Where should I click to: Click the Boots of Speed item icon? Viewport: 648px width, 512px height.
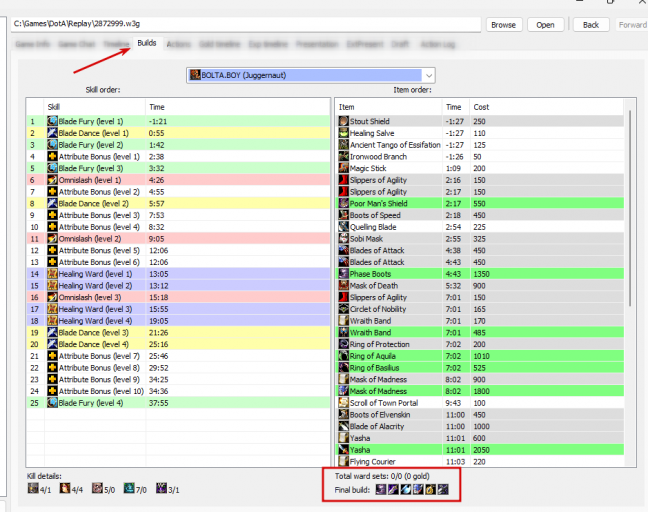(x=343, y=215)
